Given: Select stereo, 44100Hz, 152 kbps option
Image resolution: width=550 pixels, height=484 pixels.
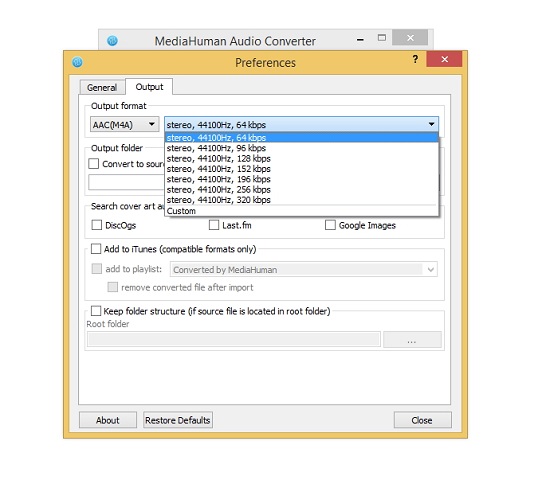Looking at the screenshot, I should pos(302,169).
